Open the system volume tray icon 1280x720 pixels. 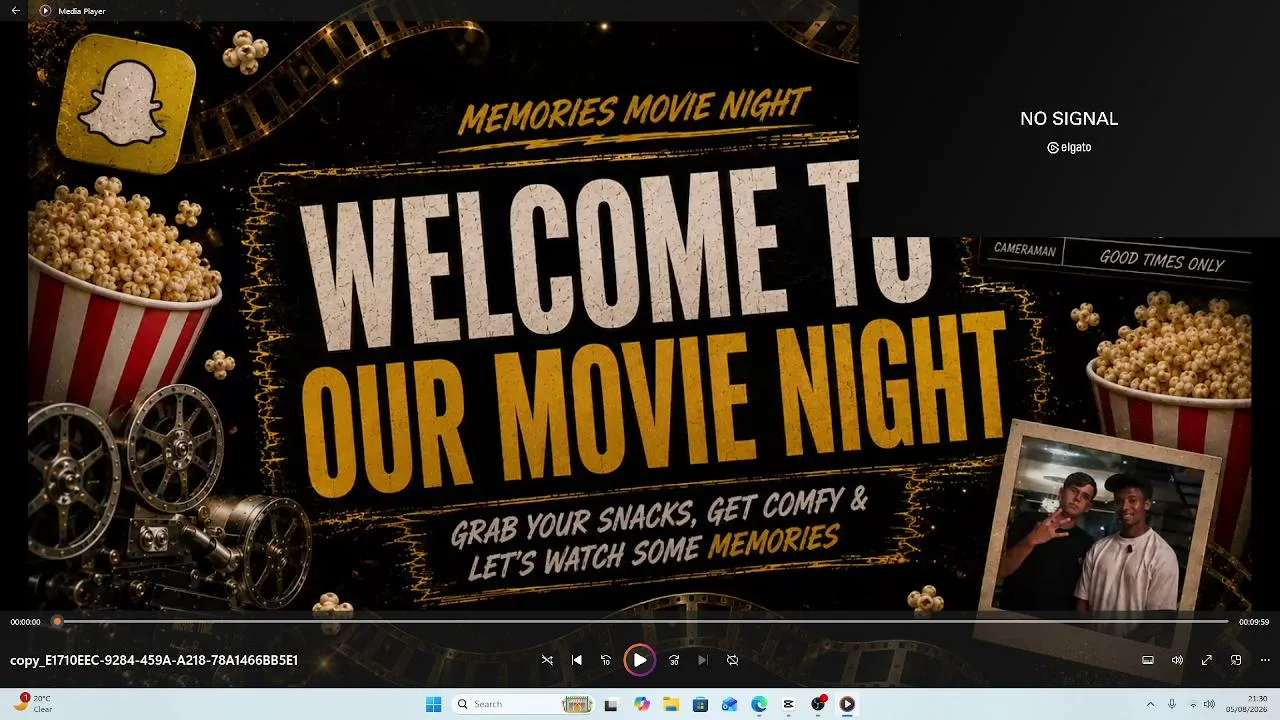coord(1209,704)
